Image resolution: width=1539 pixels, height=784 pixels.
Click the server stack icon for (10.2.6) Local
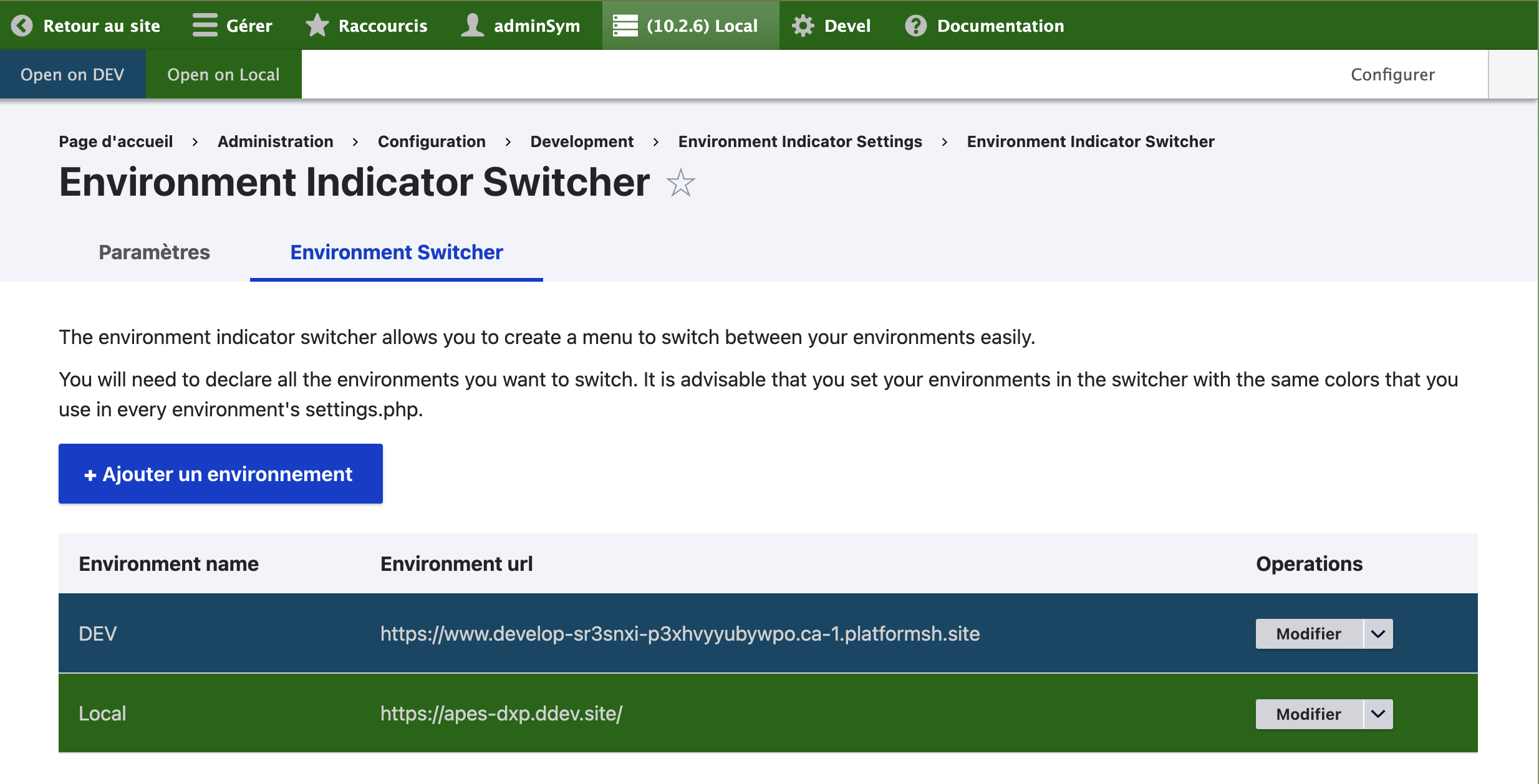(625, 26)
